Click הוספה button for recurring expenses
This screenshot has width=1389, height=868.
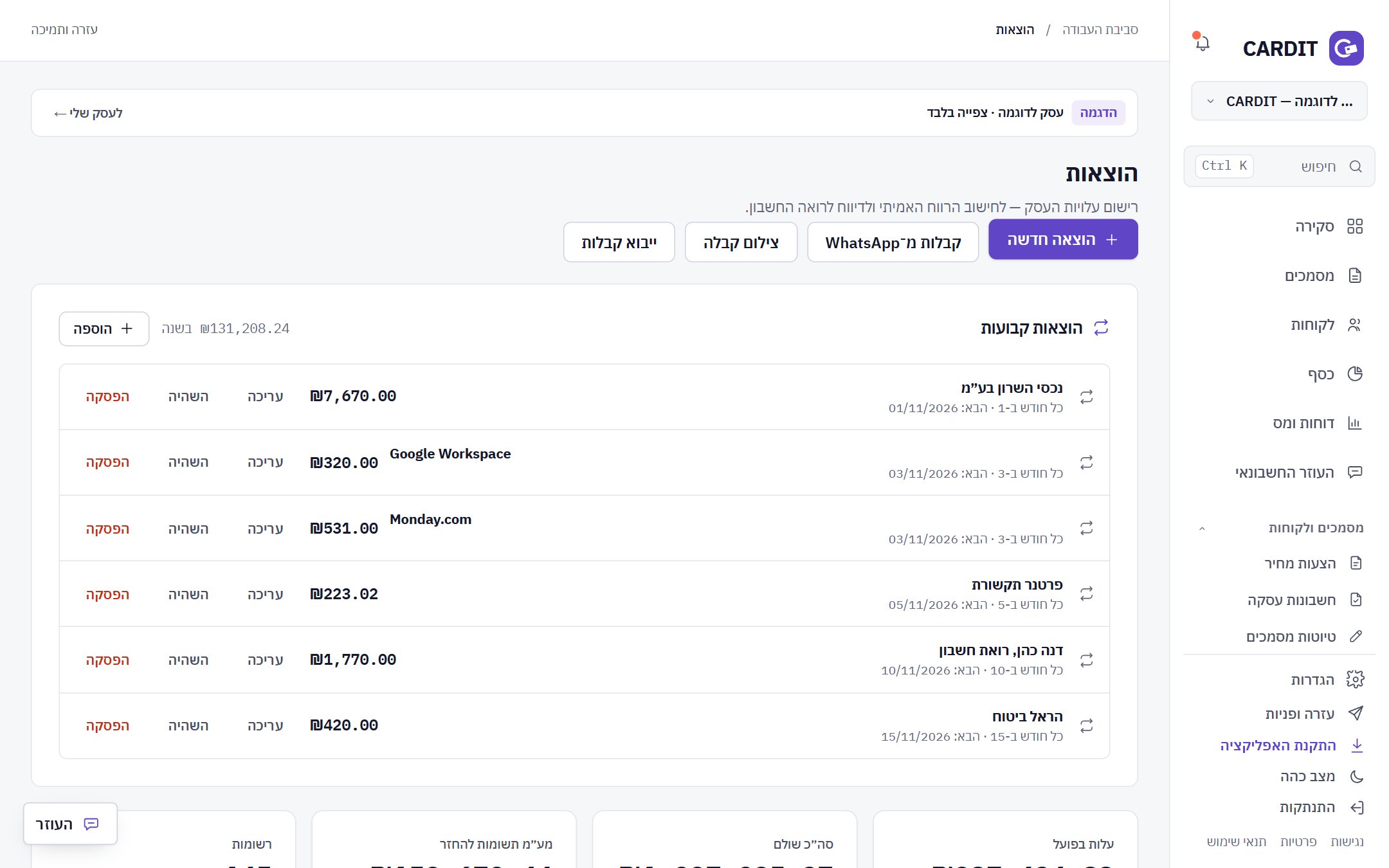click(x=104, y=329)
